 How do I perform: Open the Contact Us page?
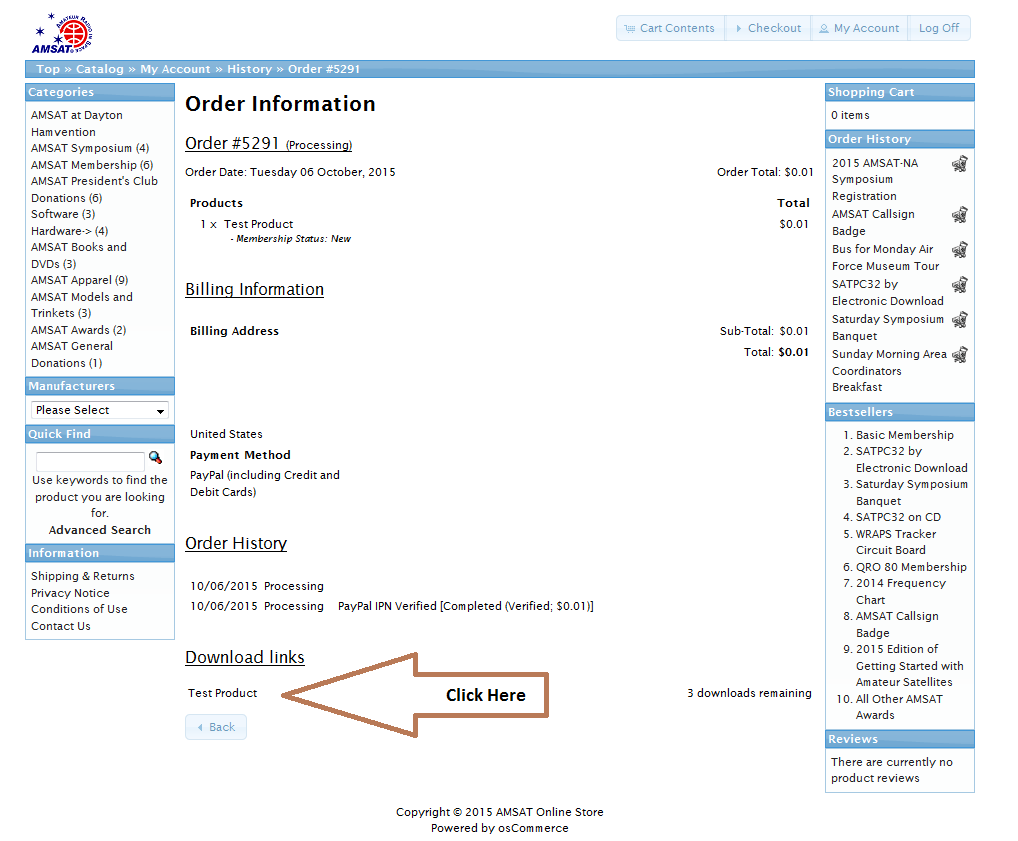pos(60,626)
